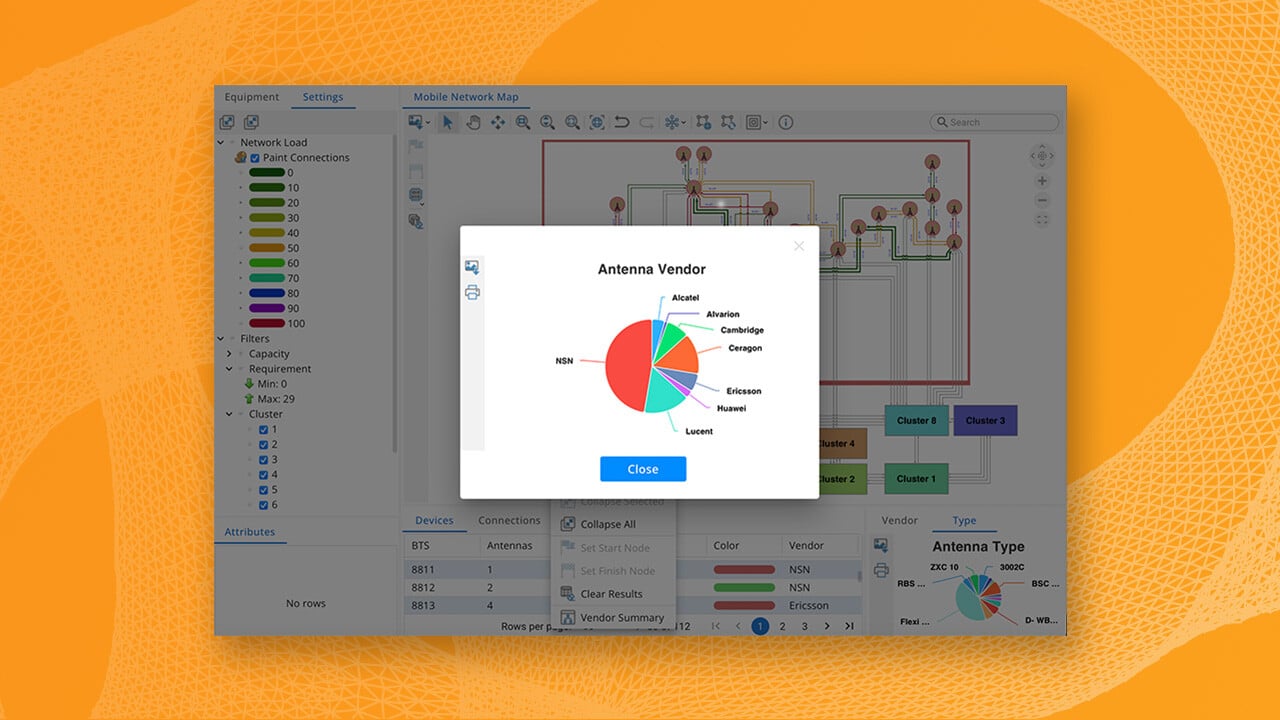The width and height of the screenshot is (1280, 720).
Task: Collapse the Cluster filter node
Action: (x=229, y=414)
